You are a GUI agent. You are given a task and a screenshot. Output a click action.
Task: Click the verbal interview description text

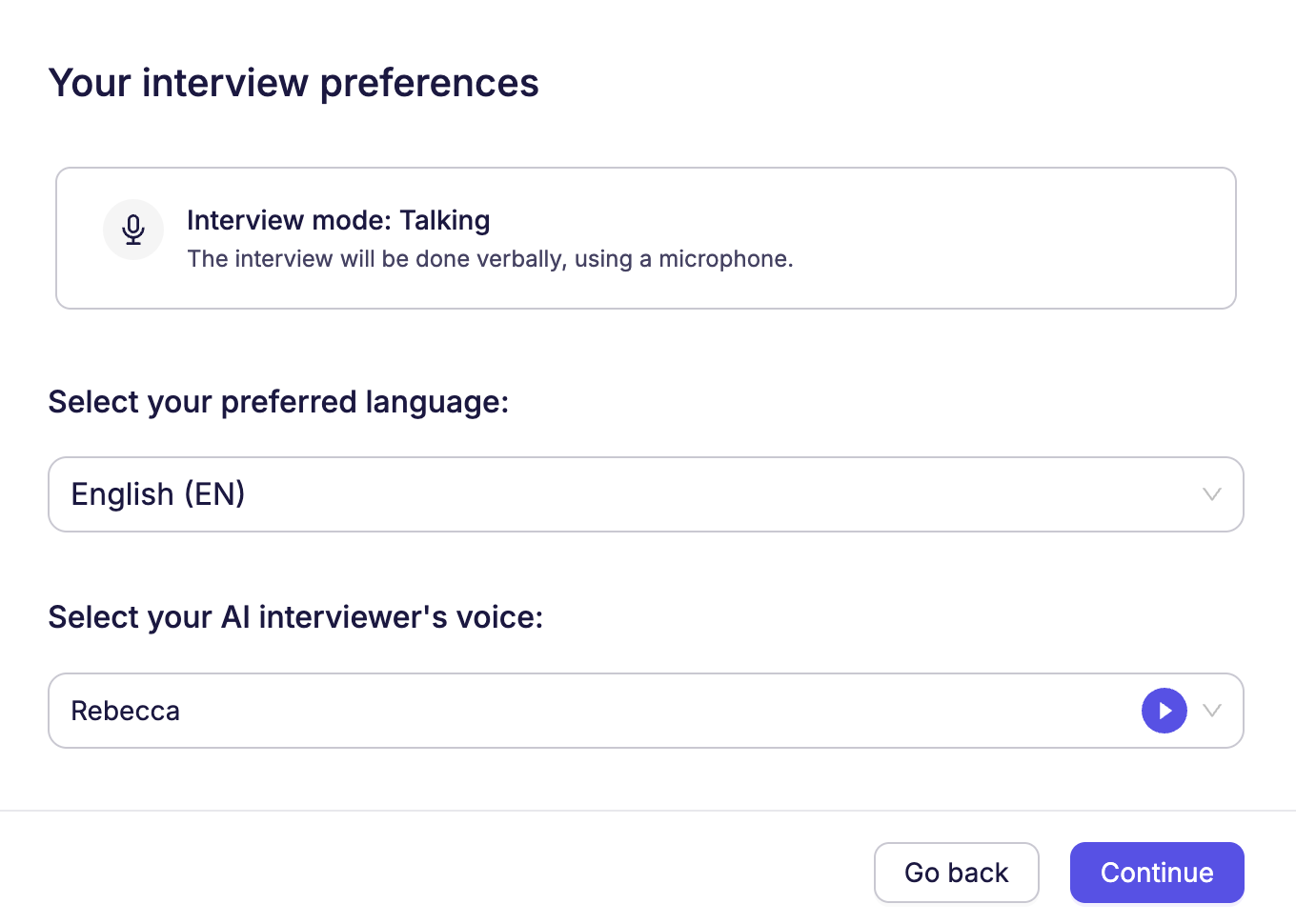click(490, 259)
